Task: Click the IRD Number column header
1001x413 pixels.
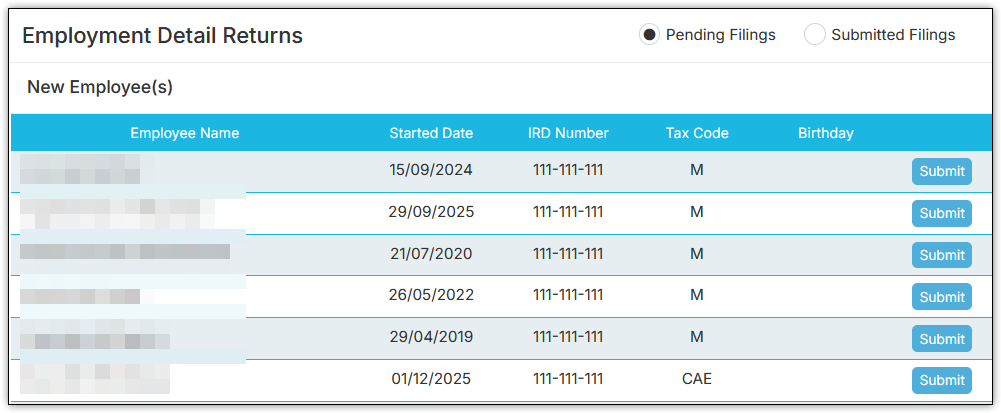Action: click(568, 133)
